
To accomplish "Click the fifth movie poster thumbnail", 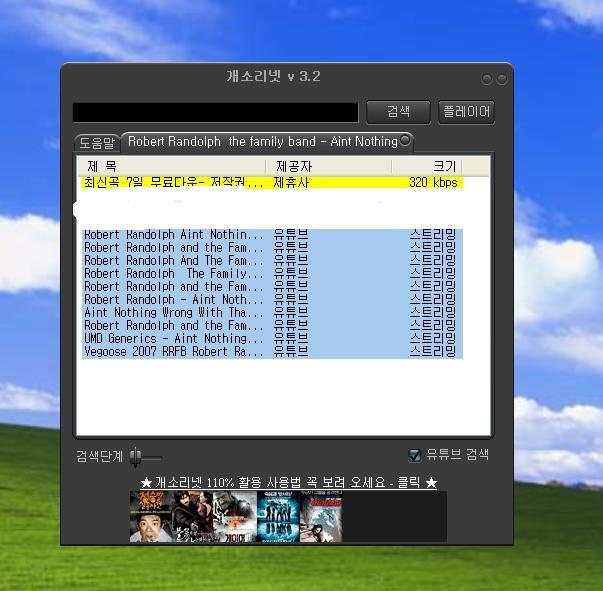I will pos(321,516).
